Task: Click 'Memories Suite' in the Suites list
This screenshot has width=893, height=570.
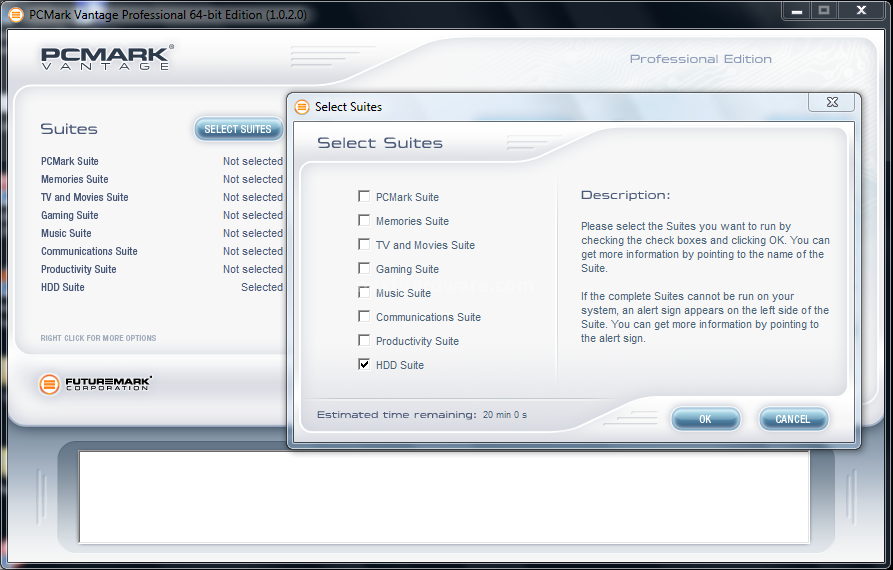Action: click(x=75, y=179)
